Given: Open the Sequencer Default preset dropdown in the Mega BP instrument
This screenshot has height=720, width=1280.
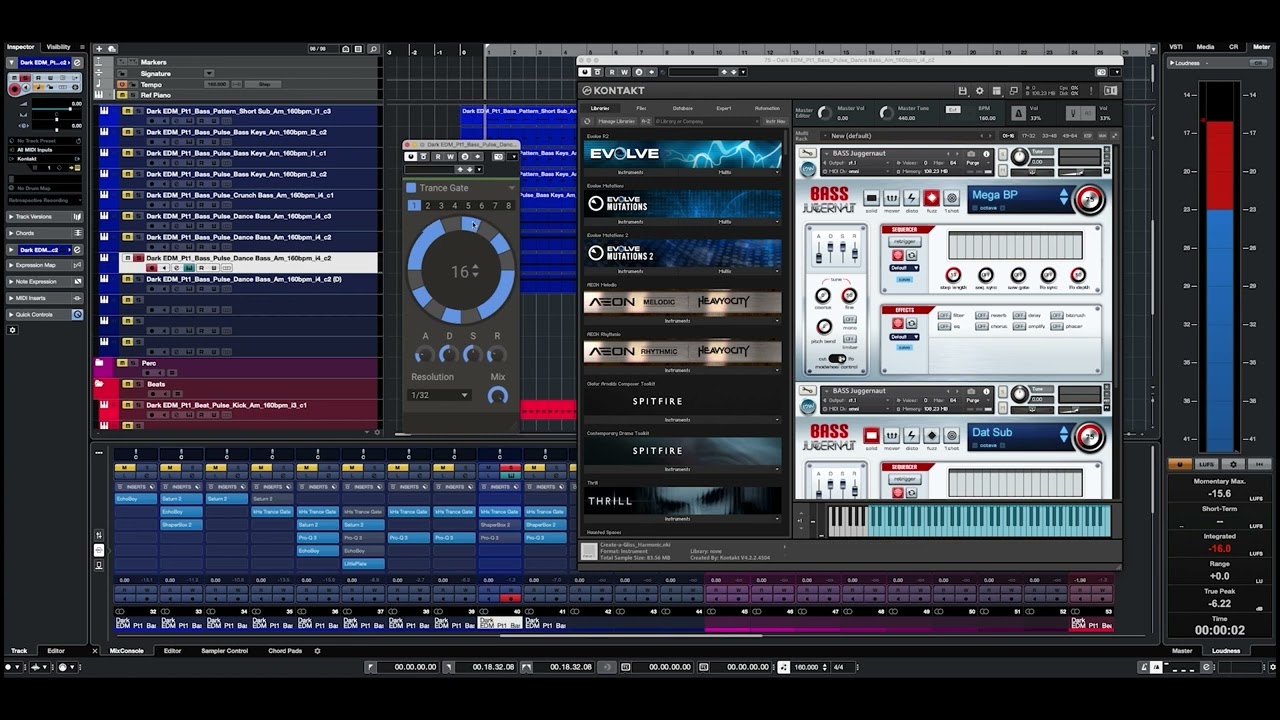Looking at the screenshot, I should 905,269.
